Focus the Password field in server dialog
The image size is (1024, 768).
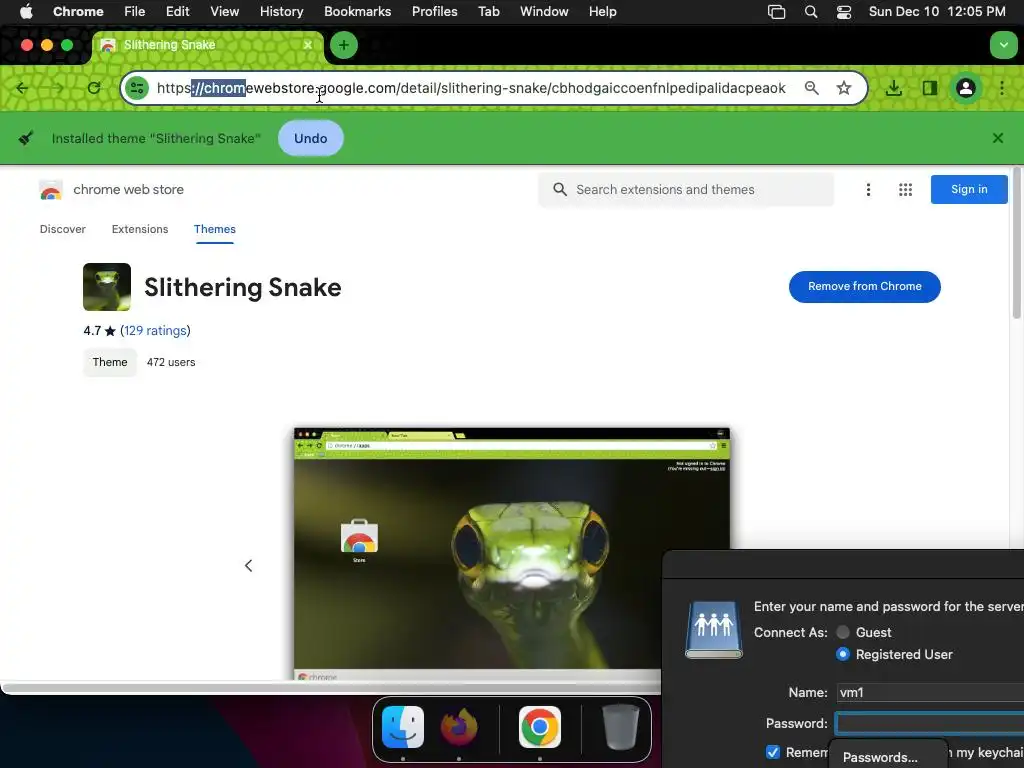click(930, 724)
